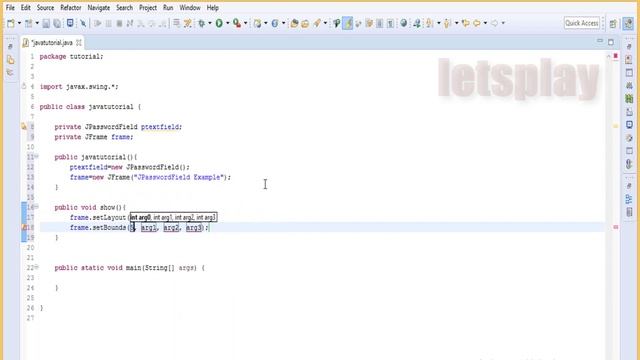The width and height of the screenshot is (640, 360).
Task: Click the Open Type icon
Action: coord(294,24)
